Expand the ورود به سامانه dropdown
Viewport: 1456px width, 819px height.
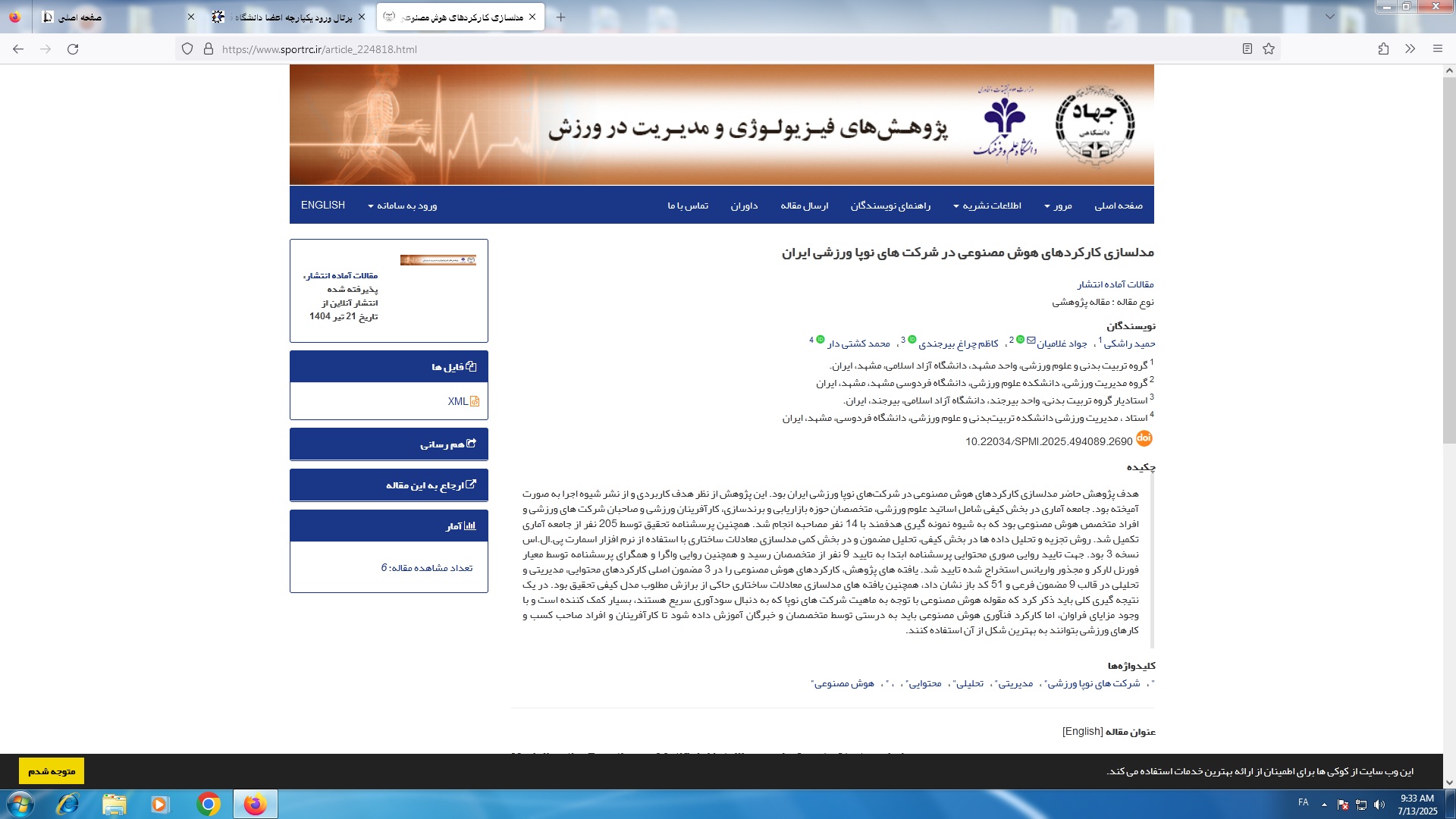tap(402, 206)
